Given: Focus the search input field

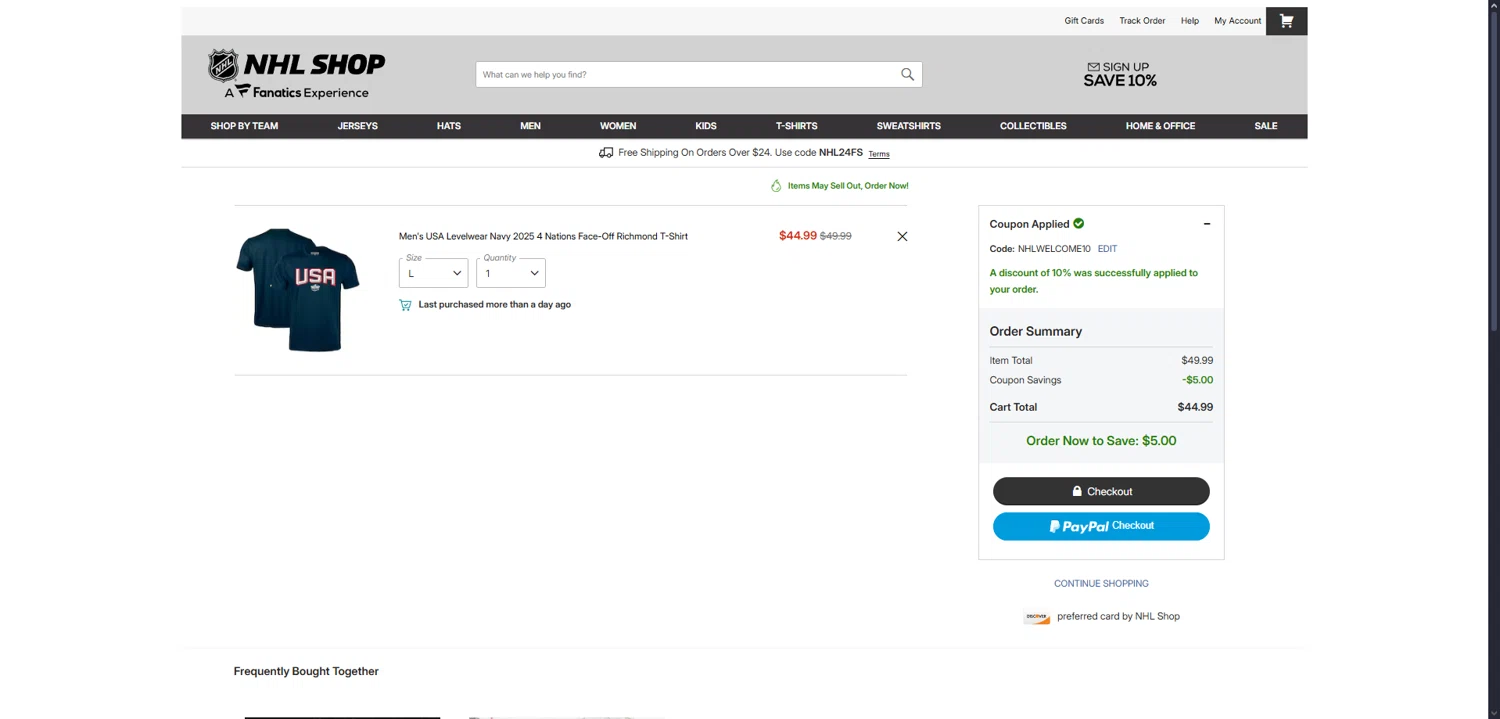Looking at the screenshot, I should click(x=685, y=74).
